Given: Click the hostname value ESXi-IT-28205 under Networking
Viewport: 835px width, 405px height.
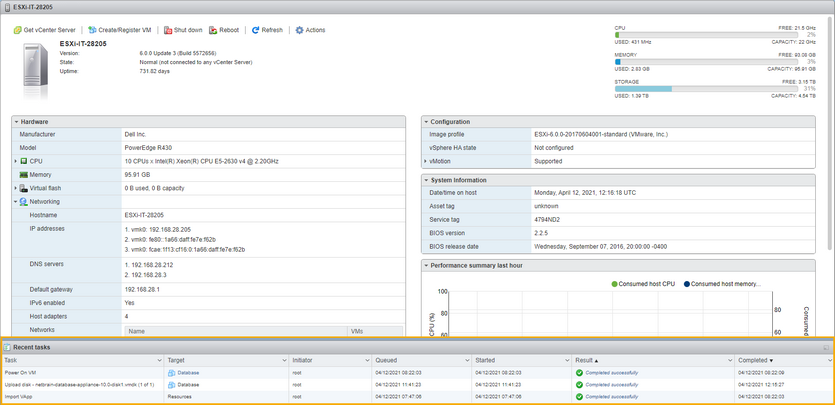Looking at the screenshot, I should coord(144,215).
